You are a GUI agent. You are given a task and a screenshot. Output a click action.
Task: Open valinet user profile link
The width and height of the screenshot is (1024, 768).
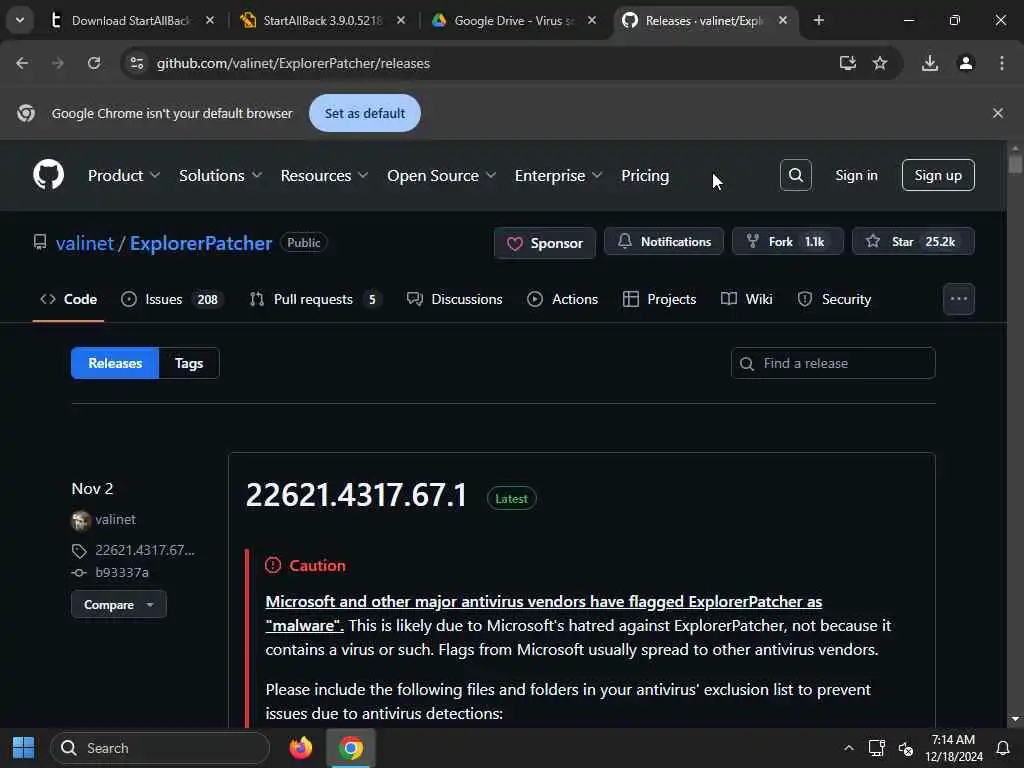tap(85, 243)
